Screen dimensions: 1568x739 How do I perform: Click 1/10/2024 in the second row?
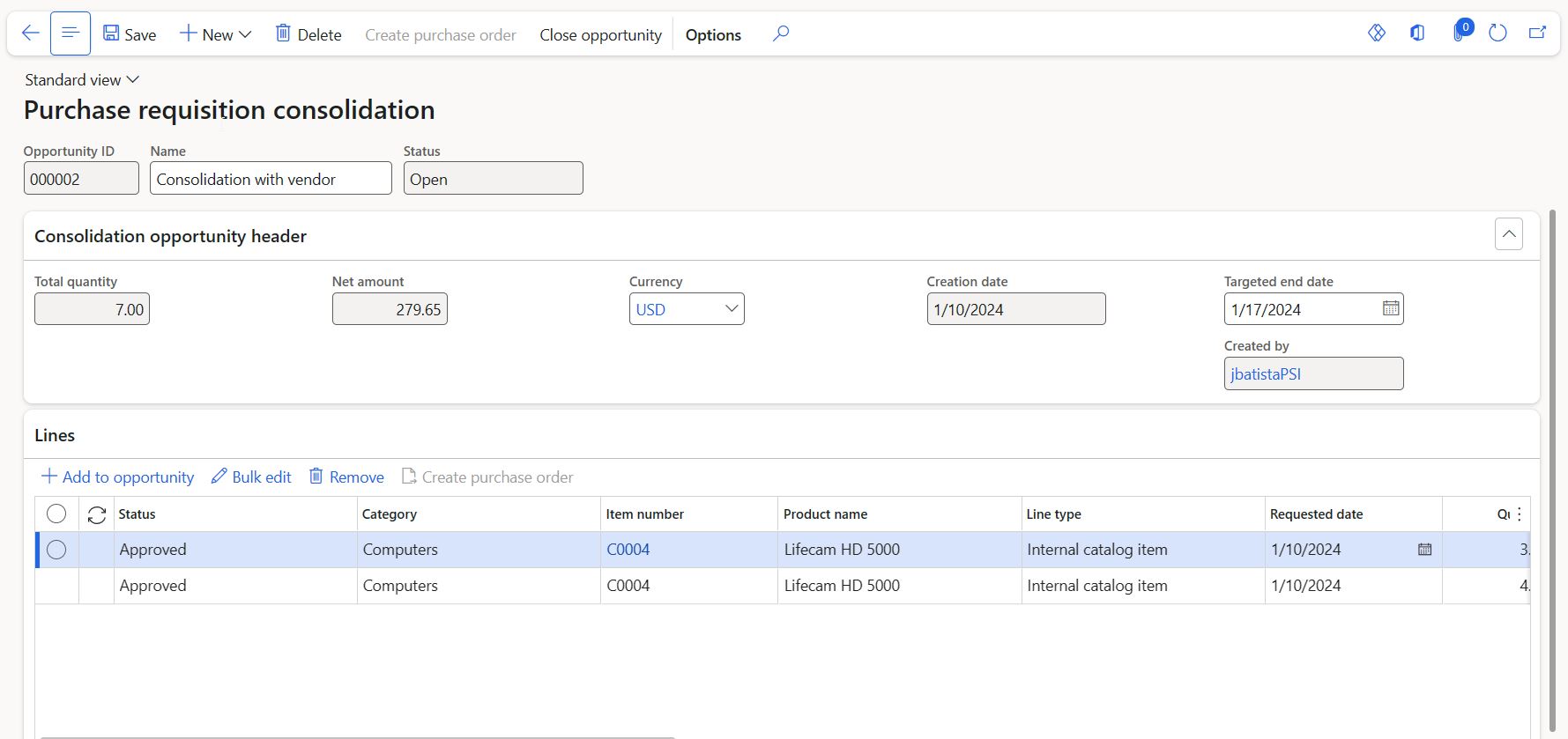(x=1305, y=586)
